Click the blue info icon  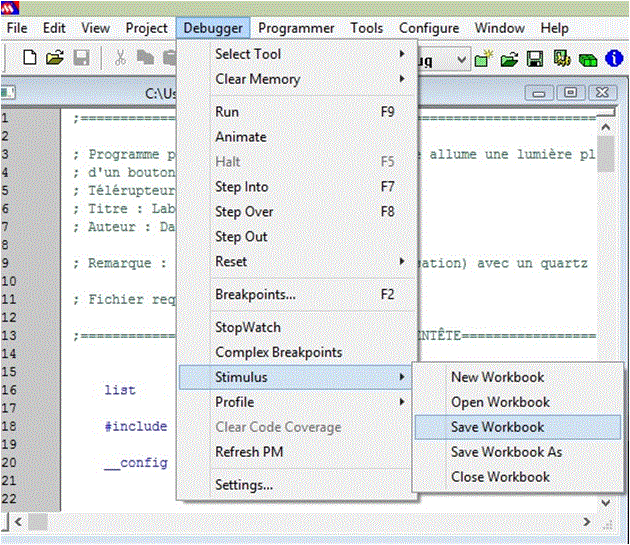click(614, 59)
